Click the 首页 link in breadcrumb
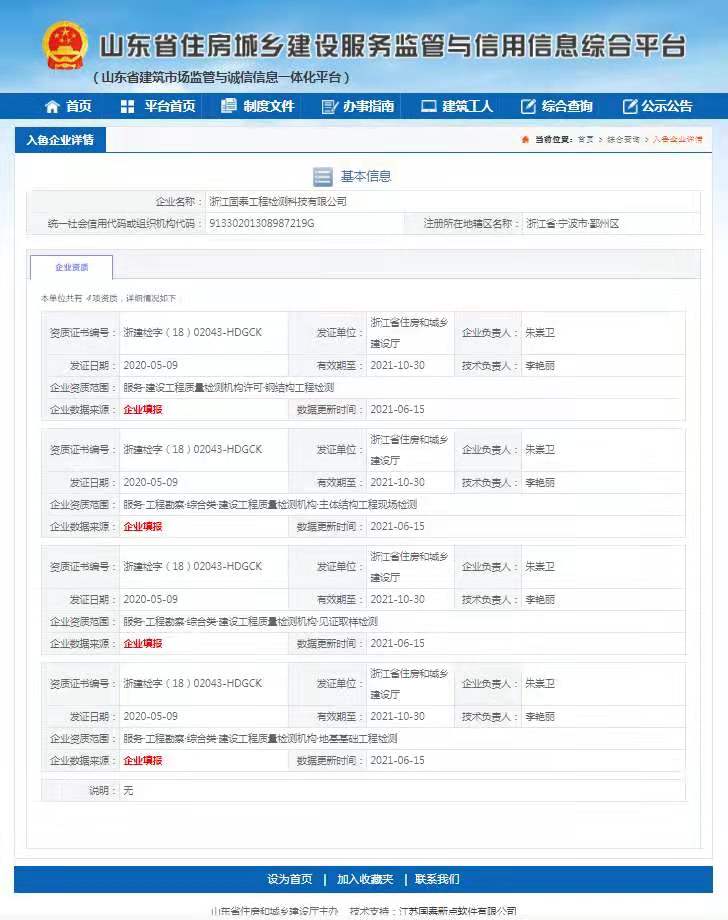 point(585,140)
